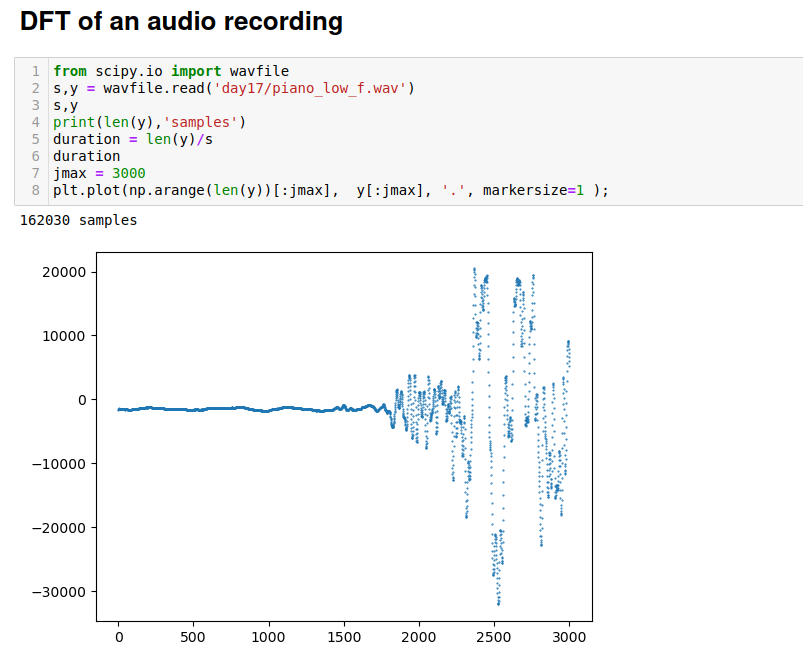The width and height of the screenshot is (803, 657).
Task: Click the '162030 samples' output text
Action: (78, 220)
